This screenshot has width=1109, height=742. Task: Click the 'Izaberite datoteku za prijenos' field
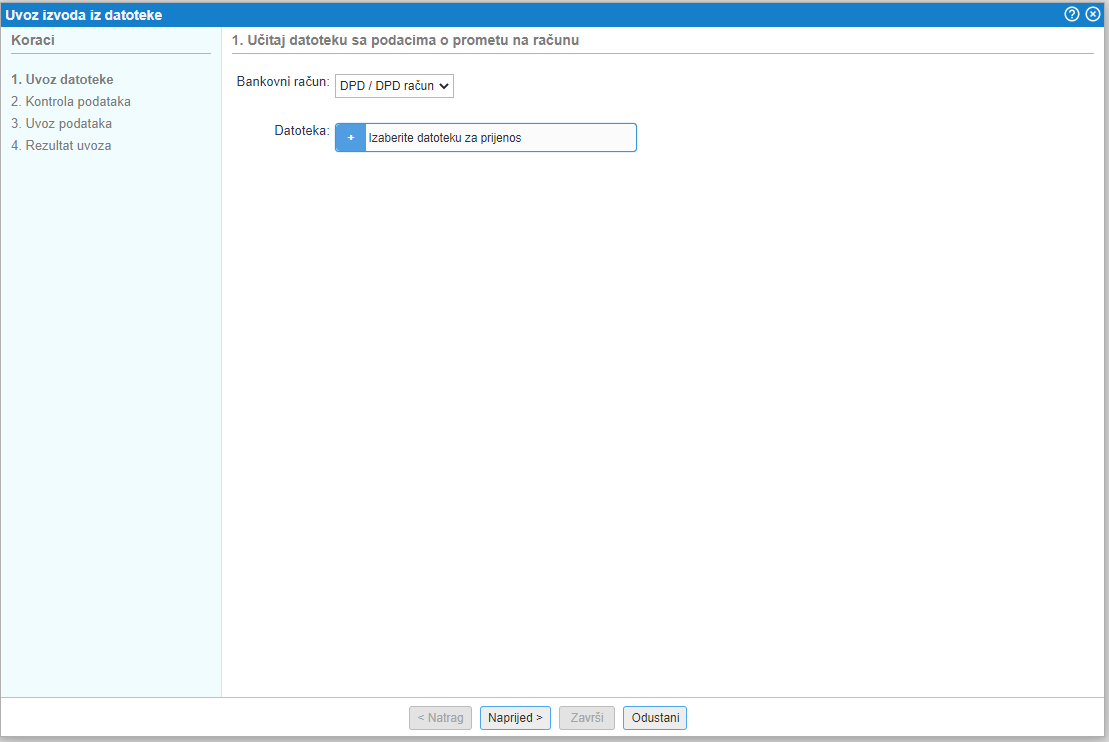pos(500,138)
